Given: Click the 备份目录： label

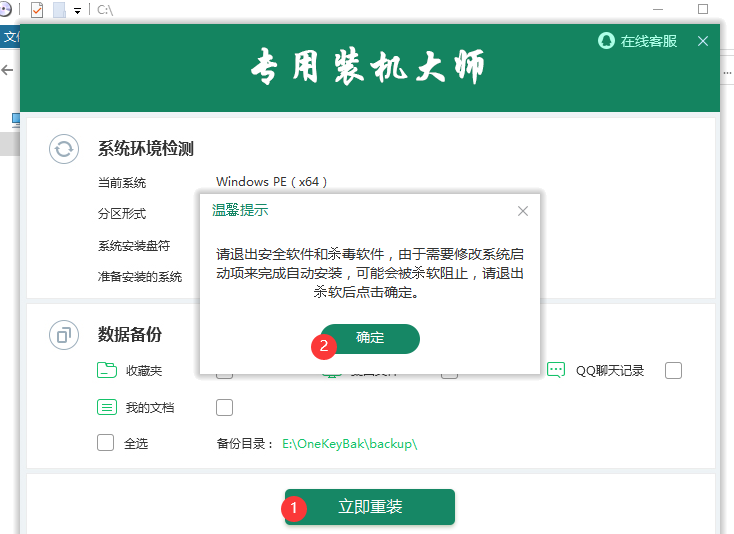Looking at the screenshot, I should point(245,444).
